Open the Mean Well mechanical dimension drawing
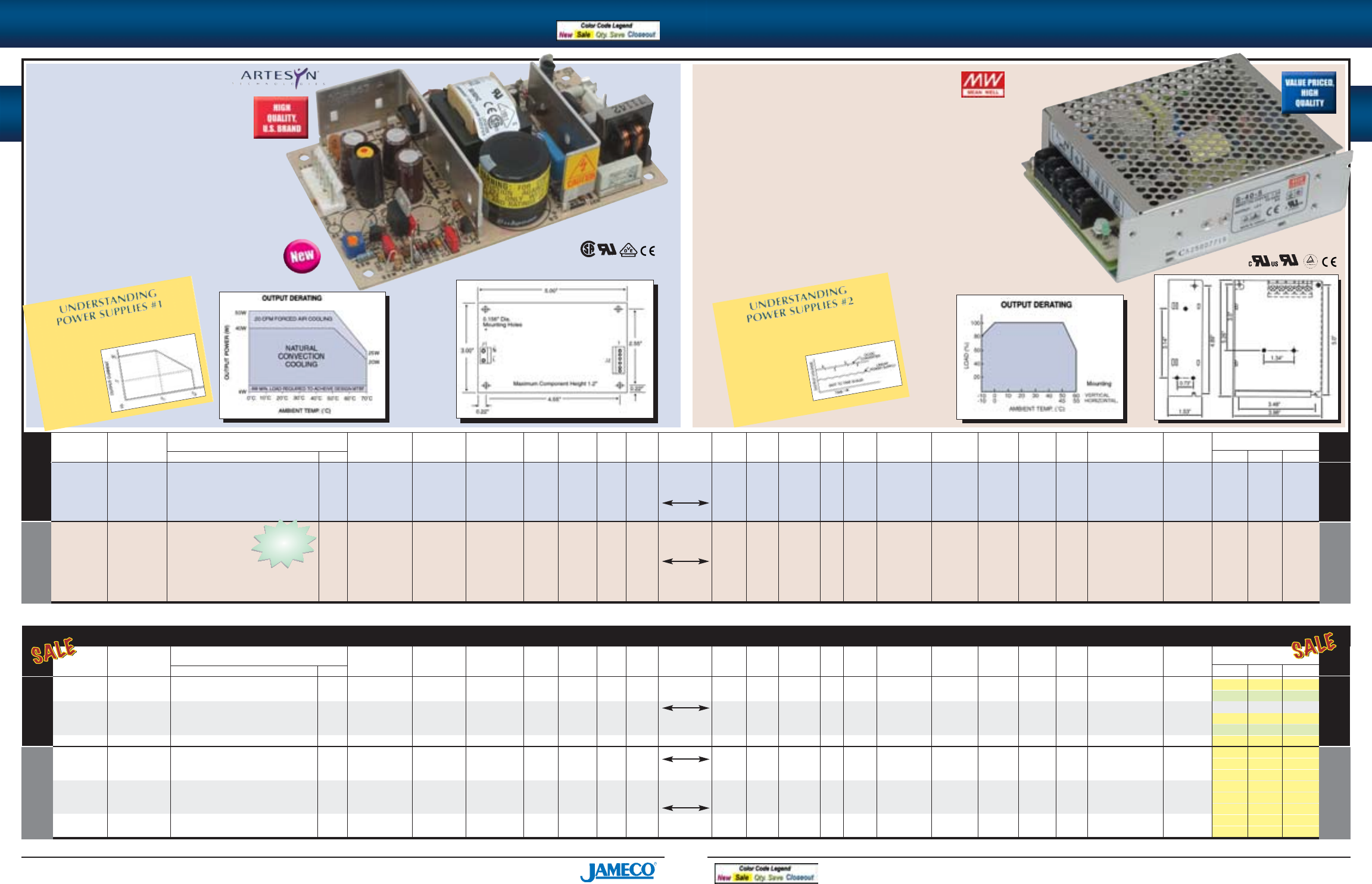 point(1246,348)
